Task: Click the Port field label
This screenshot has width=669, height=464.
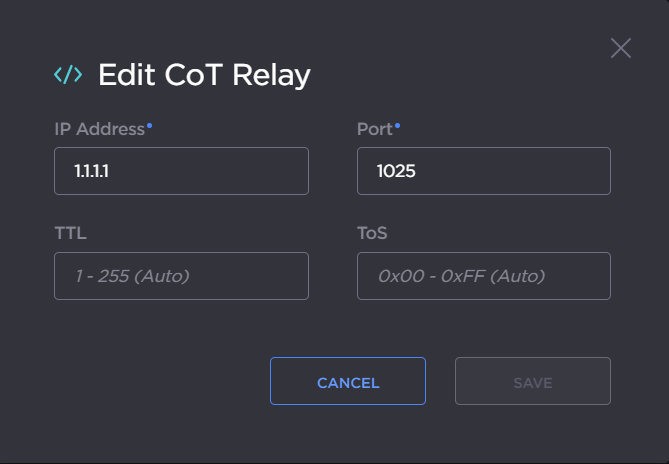Action: (x=374, y=129)
